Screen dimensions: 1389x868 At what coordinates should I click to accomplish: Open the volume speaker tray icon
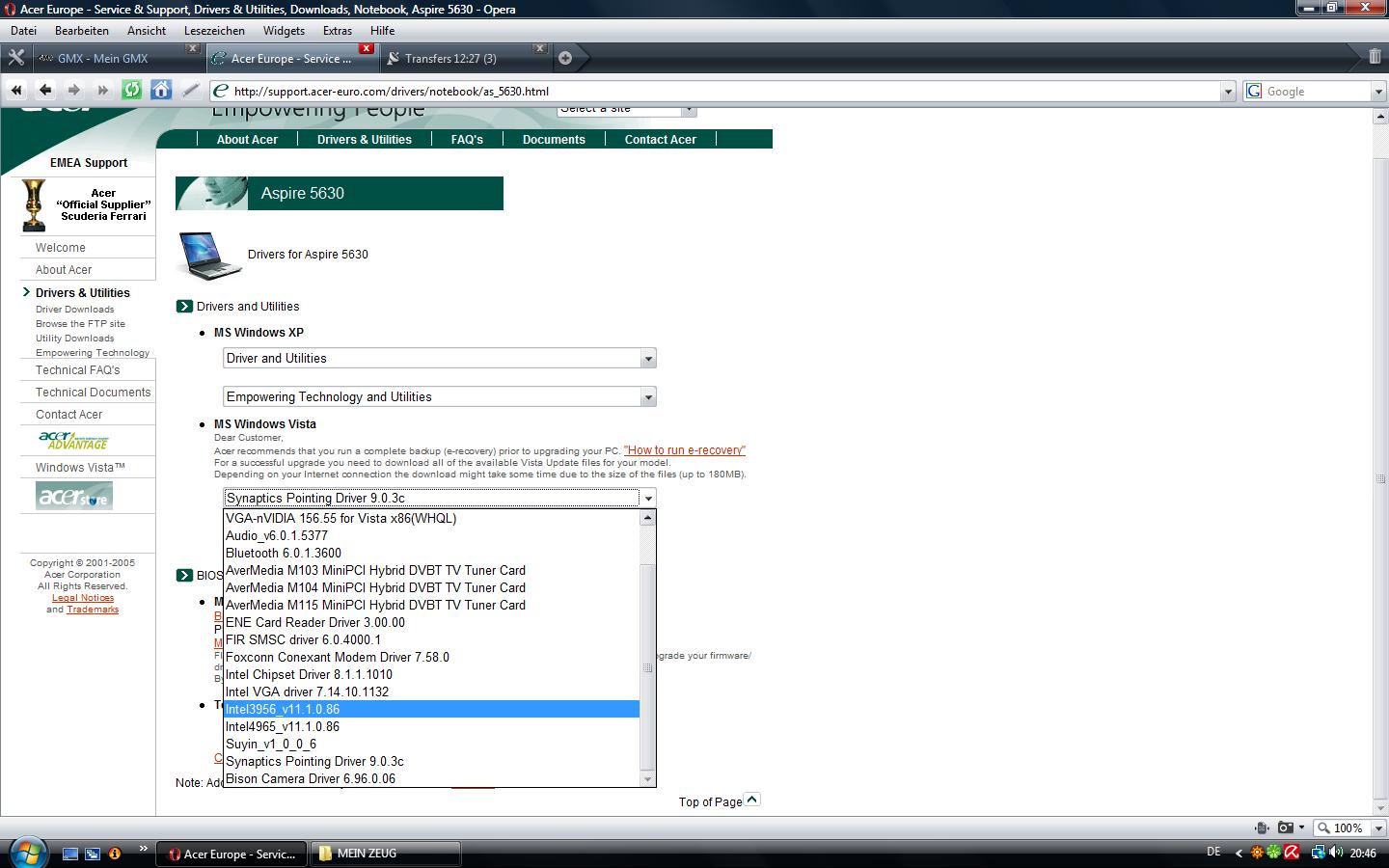pyautogui.click(x=1336, y=853)
